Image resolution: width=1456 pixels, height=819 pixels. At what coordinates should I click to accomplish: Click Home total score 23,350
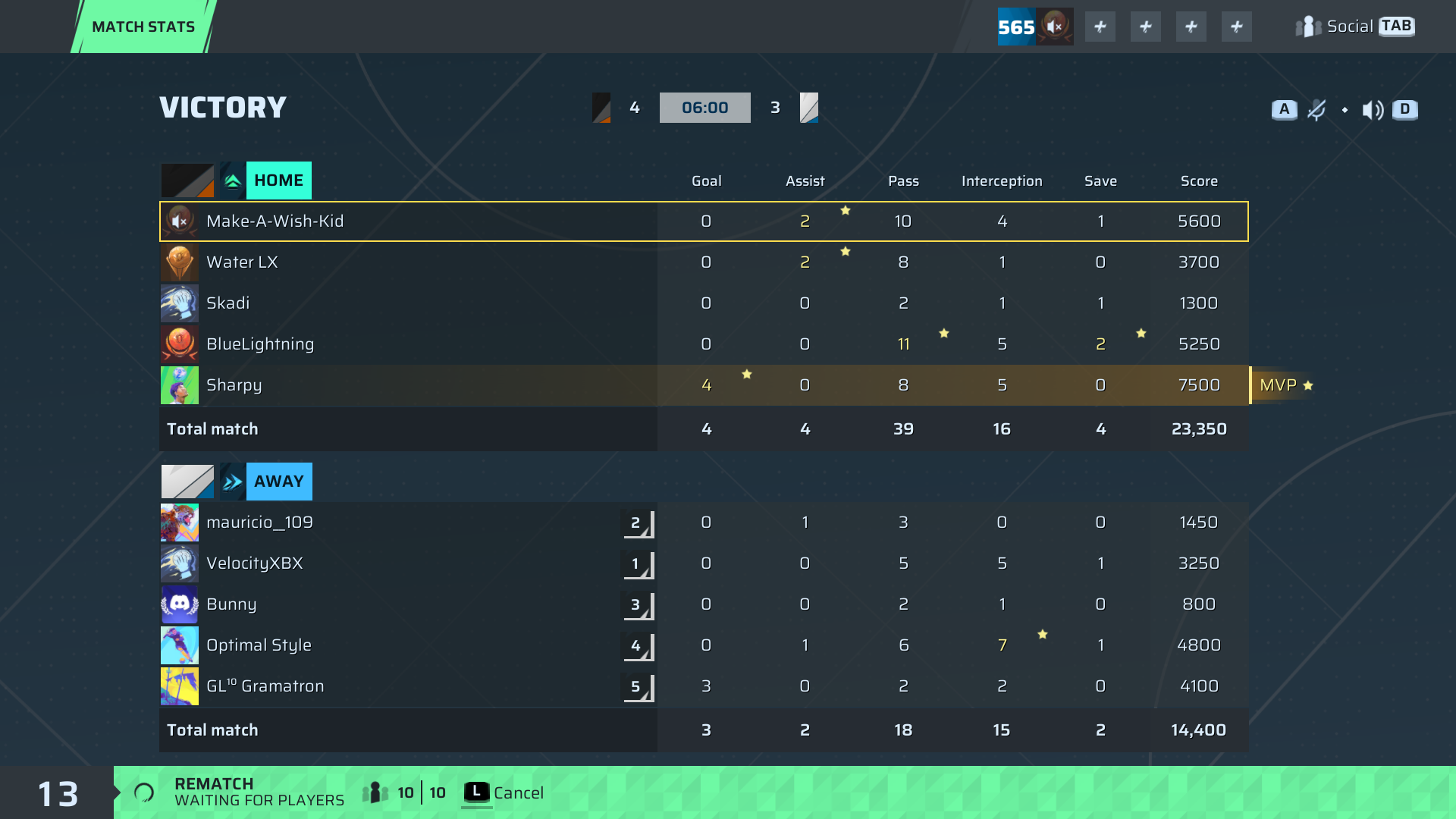[x=1199, y=429]
